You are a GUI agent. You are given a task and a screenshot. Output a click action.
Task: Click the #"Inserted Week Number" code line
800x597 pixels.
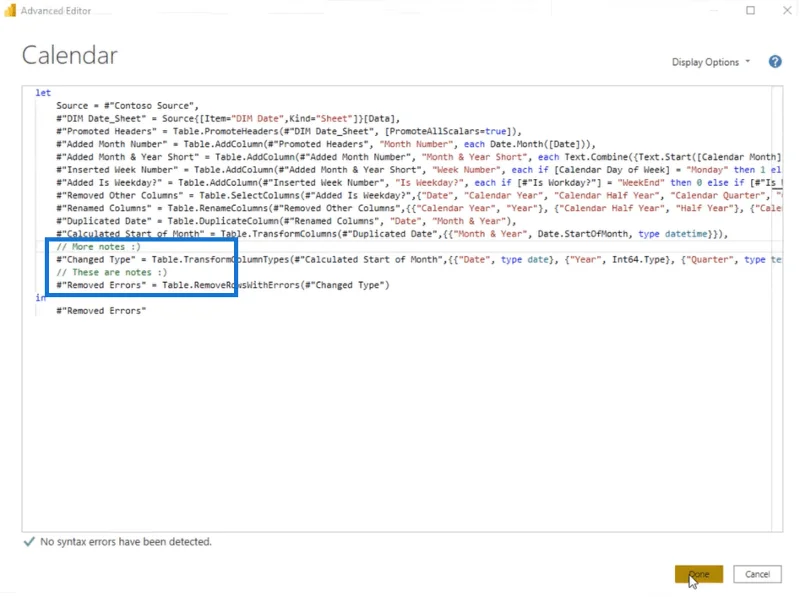tap(418, 169)
